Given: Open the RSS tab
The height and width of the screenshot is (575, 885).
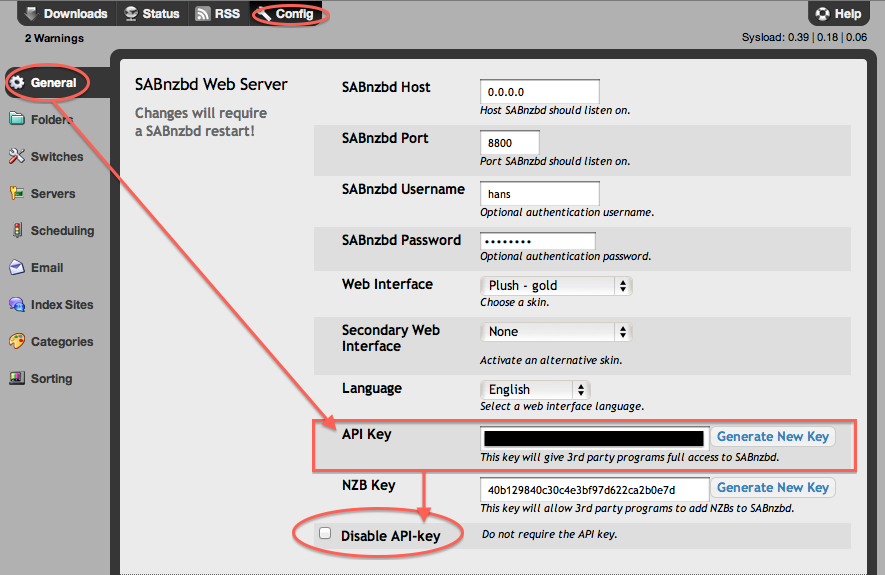Looking at the screenshot, I should 218,14.
